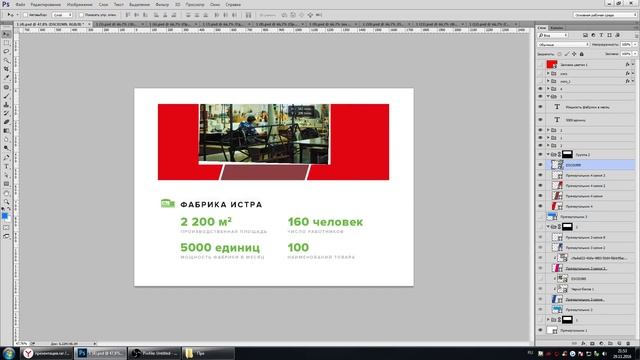Click the opacity value field
This screenshot has height=360, width=640.
point(626,44)
